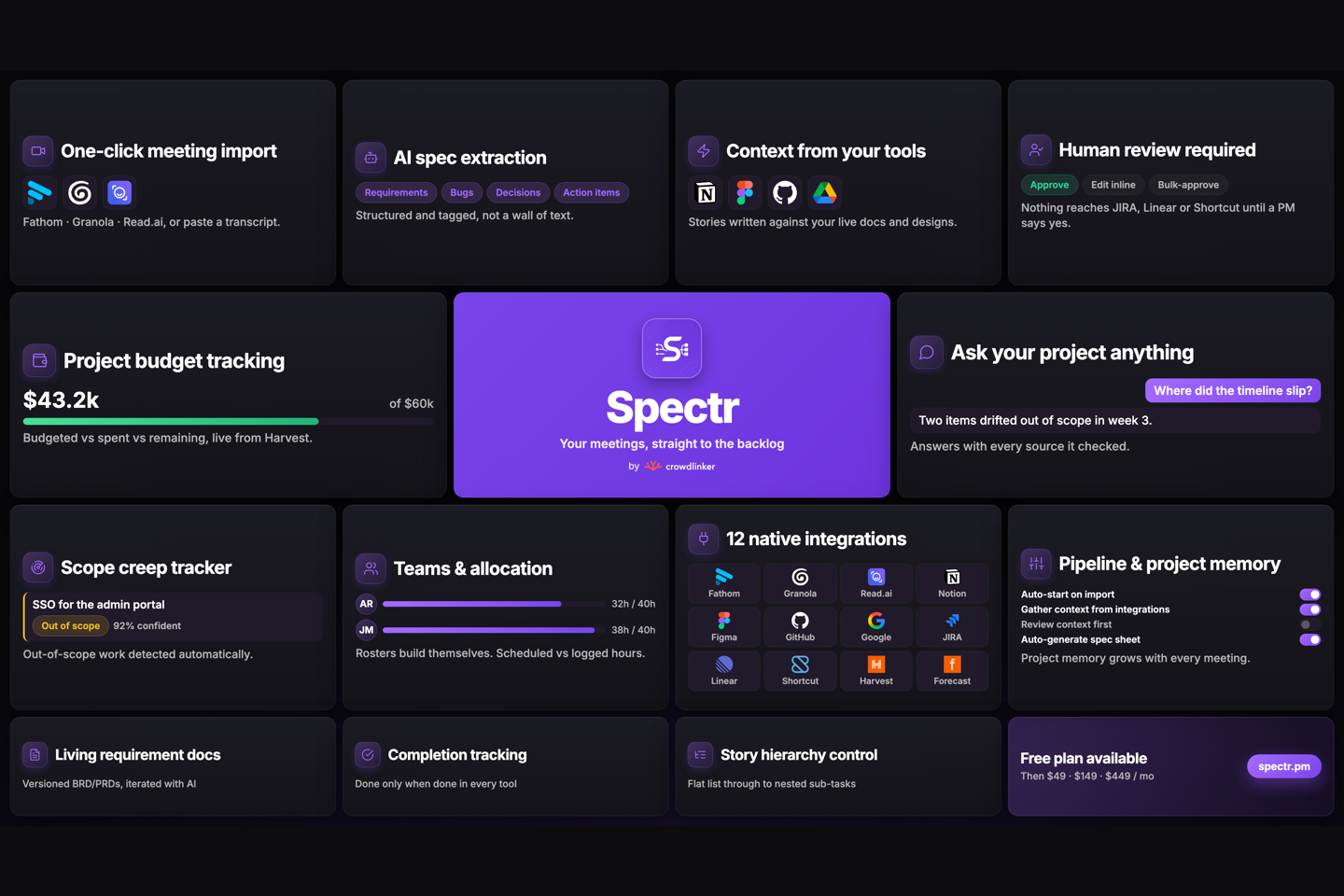Click the check-circle icon beside Completion tracking
Image resolution: width=1344 pixels, height=896 pixels.
[x=368, y=754]
